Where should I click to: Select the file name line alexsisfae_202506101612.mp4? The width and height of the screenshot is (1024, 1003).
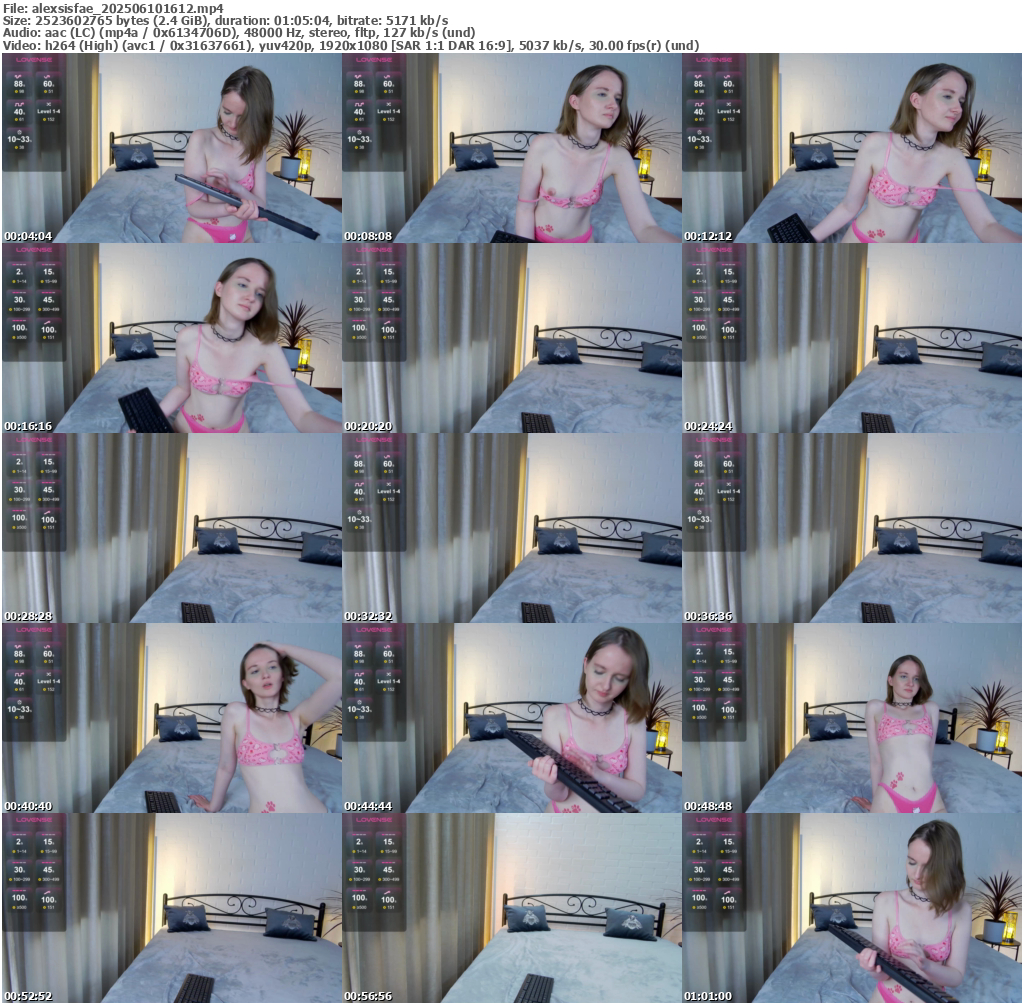point(113,8)
